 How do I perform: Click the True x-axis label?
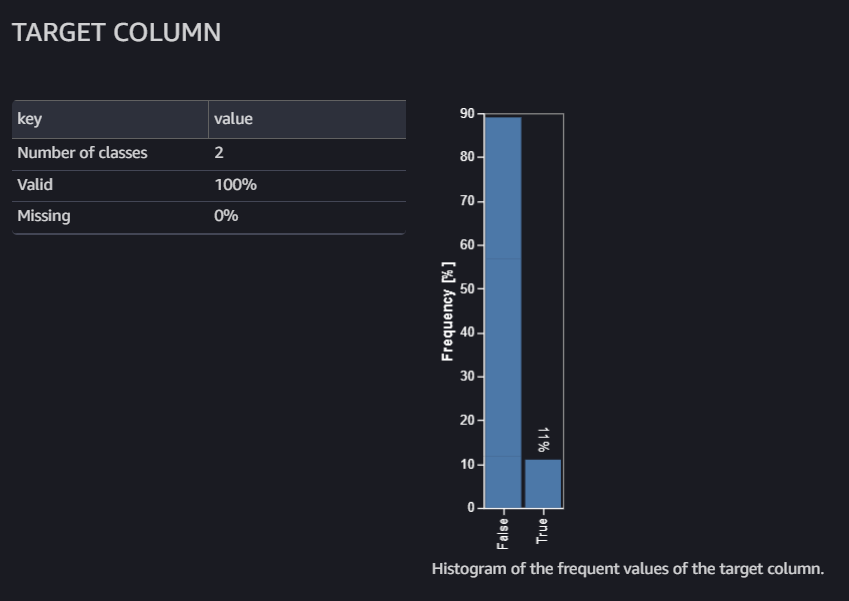coord(542,531)
